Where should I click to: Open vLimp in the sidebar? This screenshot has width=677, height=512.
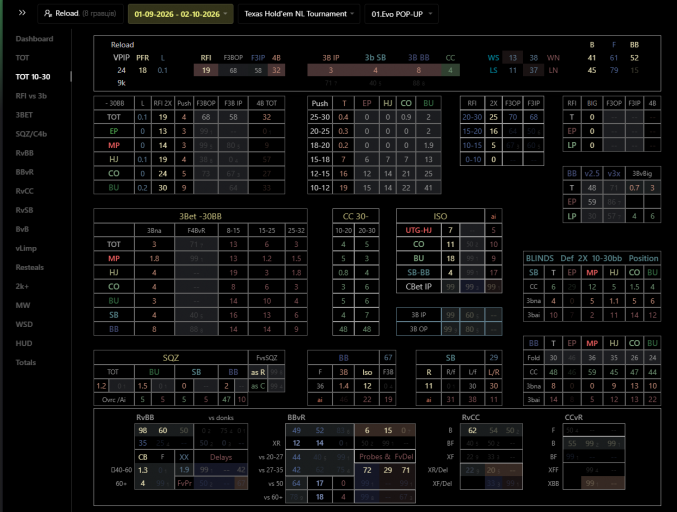click(x=26, y=248)
